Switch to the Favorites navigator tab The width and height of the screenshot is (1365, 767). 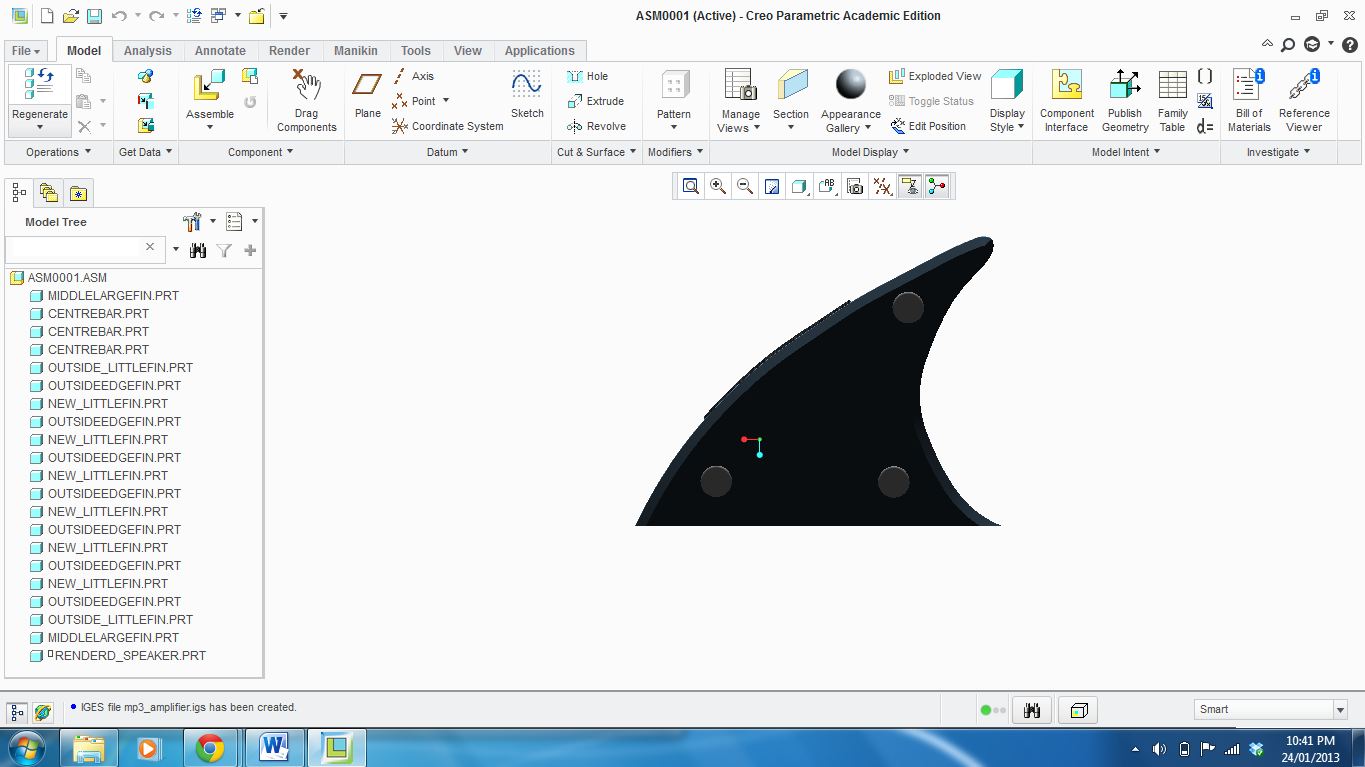pos(79,193)
